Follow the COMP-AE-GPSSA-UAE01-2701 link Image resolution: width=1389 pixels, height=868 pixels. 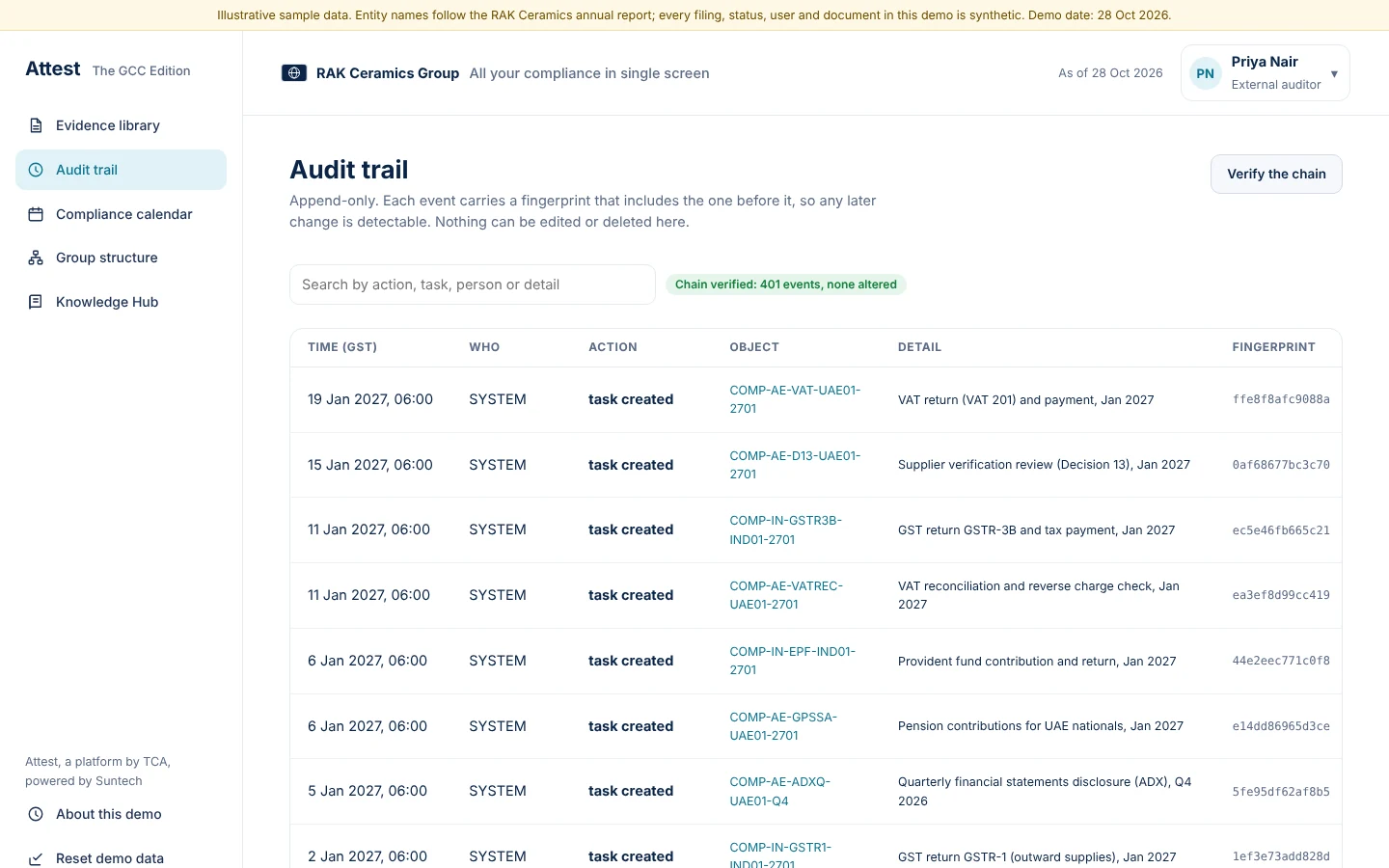click(x=783, y=726)
